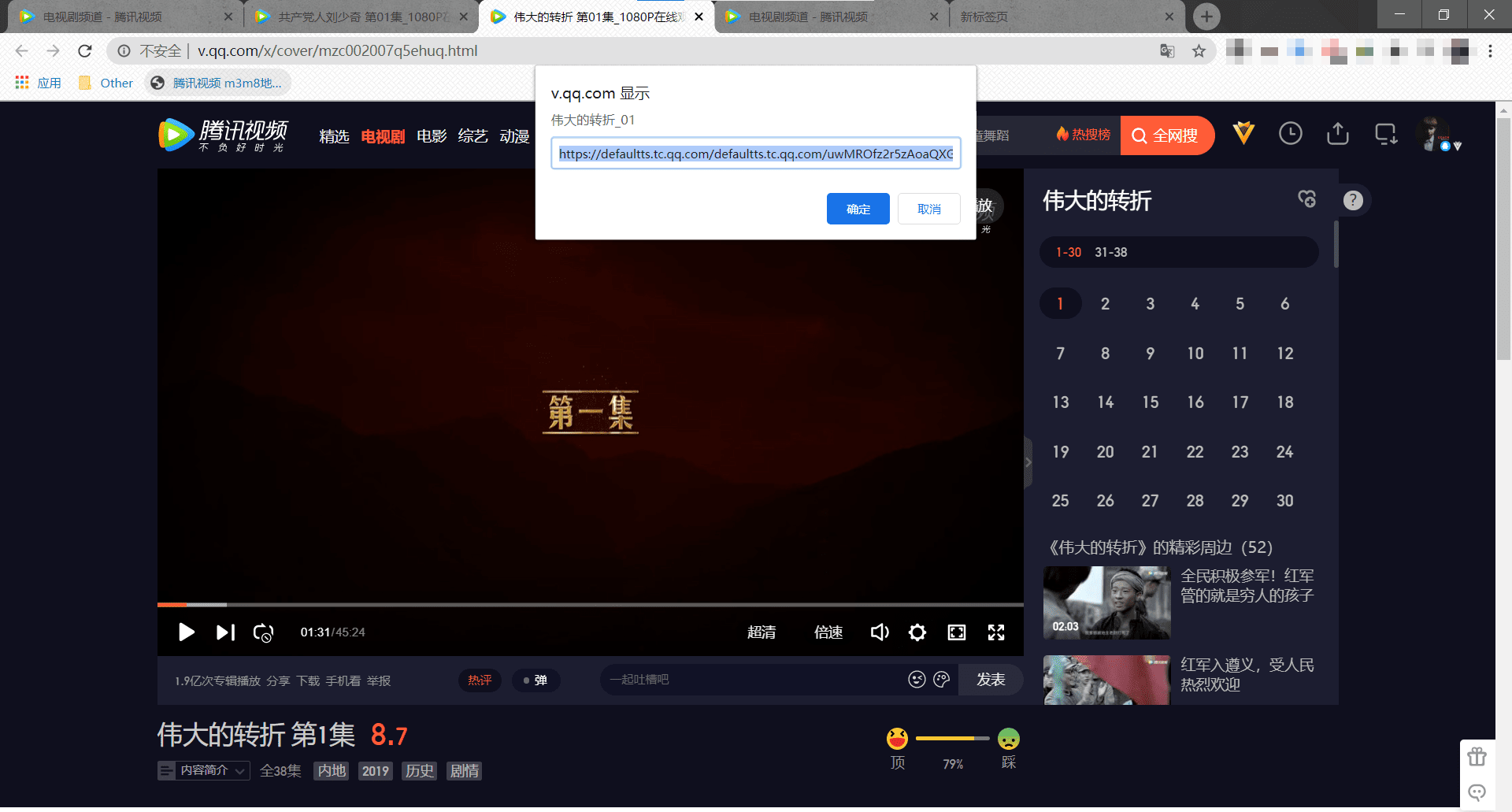1512x812 pixels.
Task: Switch to episodes 31-38 tab
Action: point(1110,252)
